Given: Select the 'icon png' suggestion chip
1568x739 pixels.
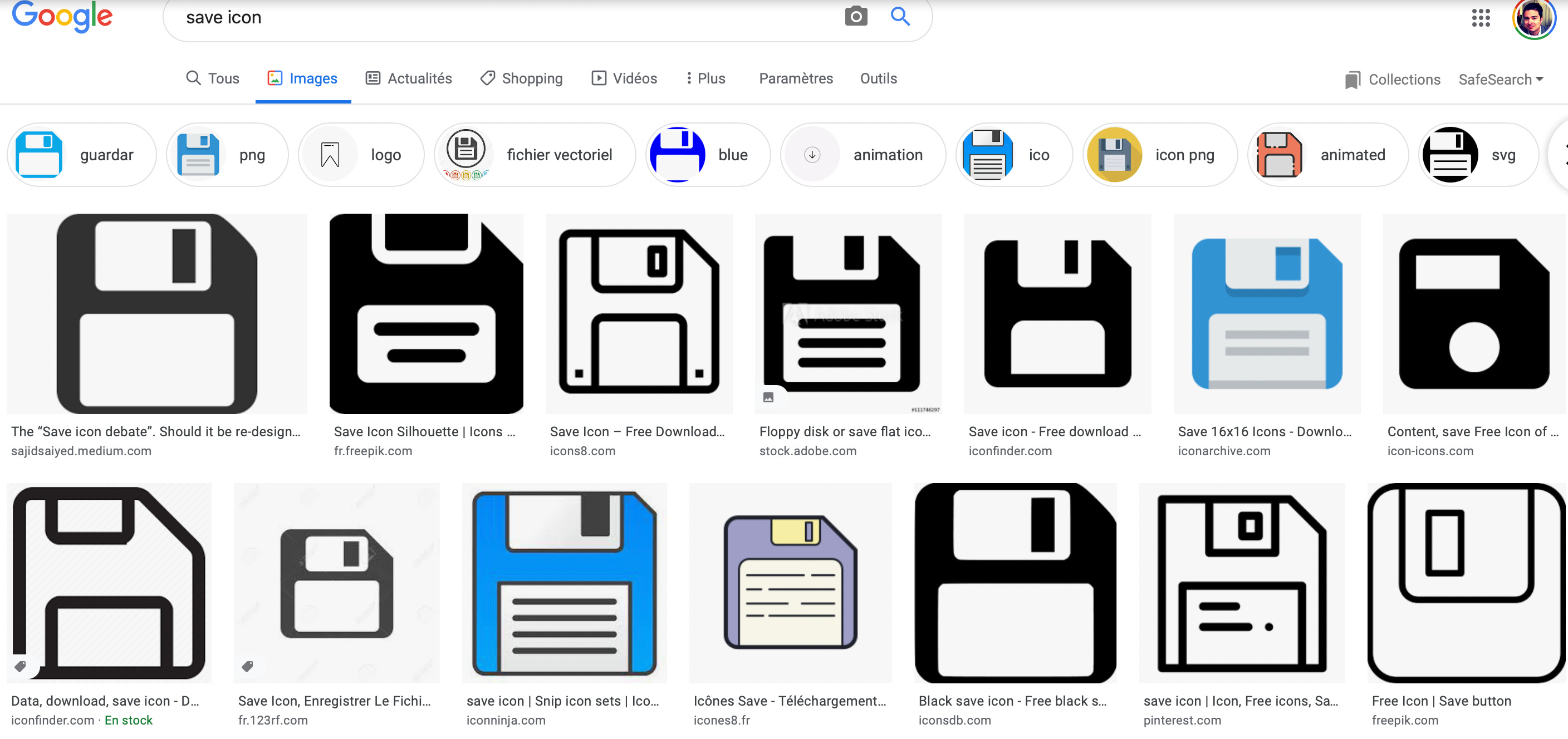Looking at the screenshot, I should click(1159, 155).
